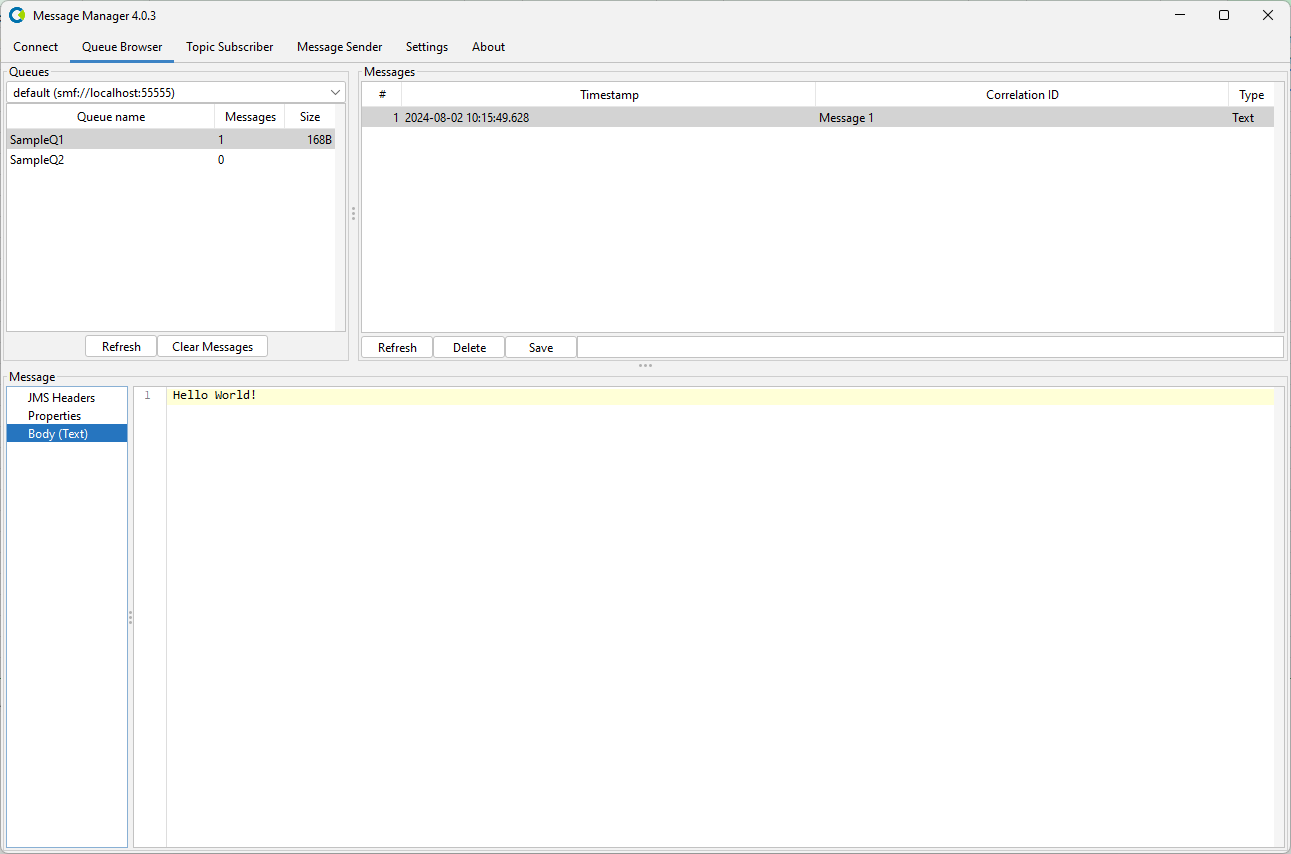Sort messages by Correlation ID column
This screenshot has width=1291, height=854.
[x=1022, y=95]
